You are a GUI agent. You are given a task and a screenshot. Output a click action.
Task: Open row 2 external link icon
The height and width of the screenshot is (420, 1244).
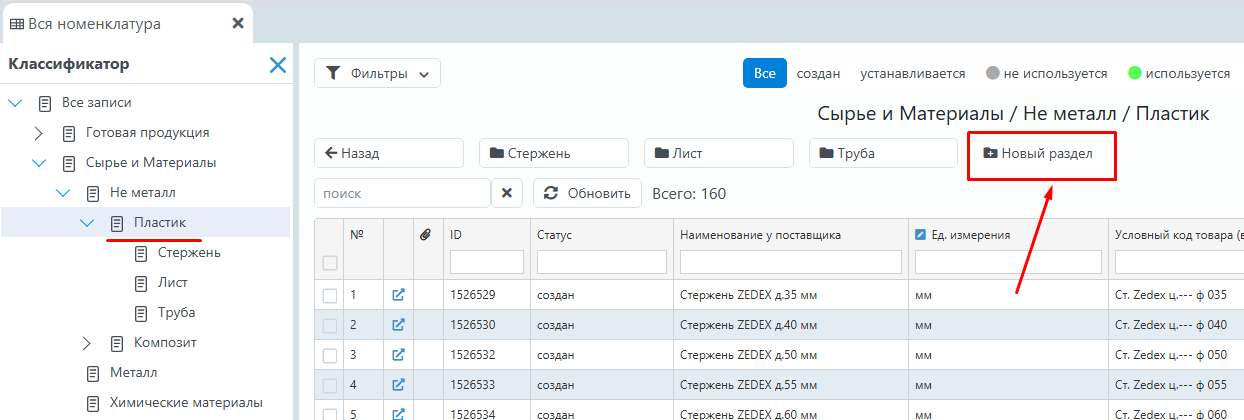click(398, 325)
